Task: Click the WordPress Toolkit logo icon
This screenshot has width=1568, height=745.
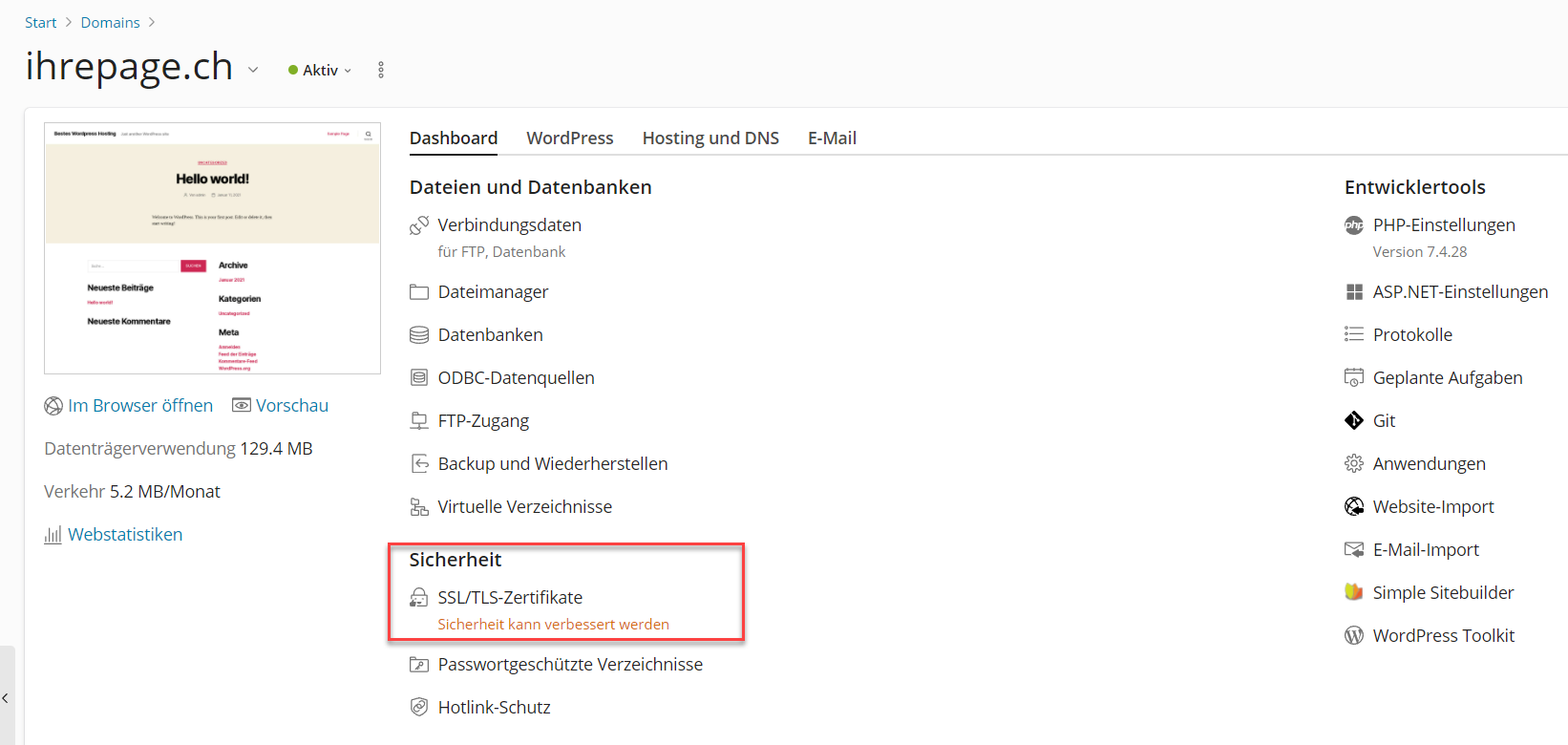Action: pos(1353,635)
